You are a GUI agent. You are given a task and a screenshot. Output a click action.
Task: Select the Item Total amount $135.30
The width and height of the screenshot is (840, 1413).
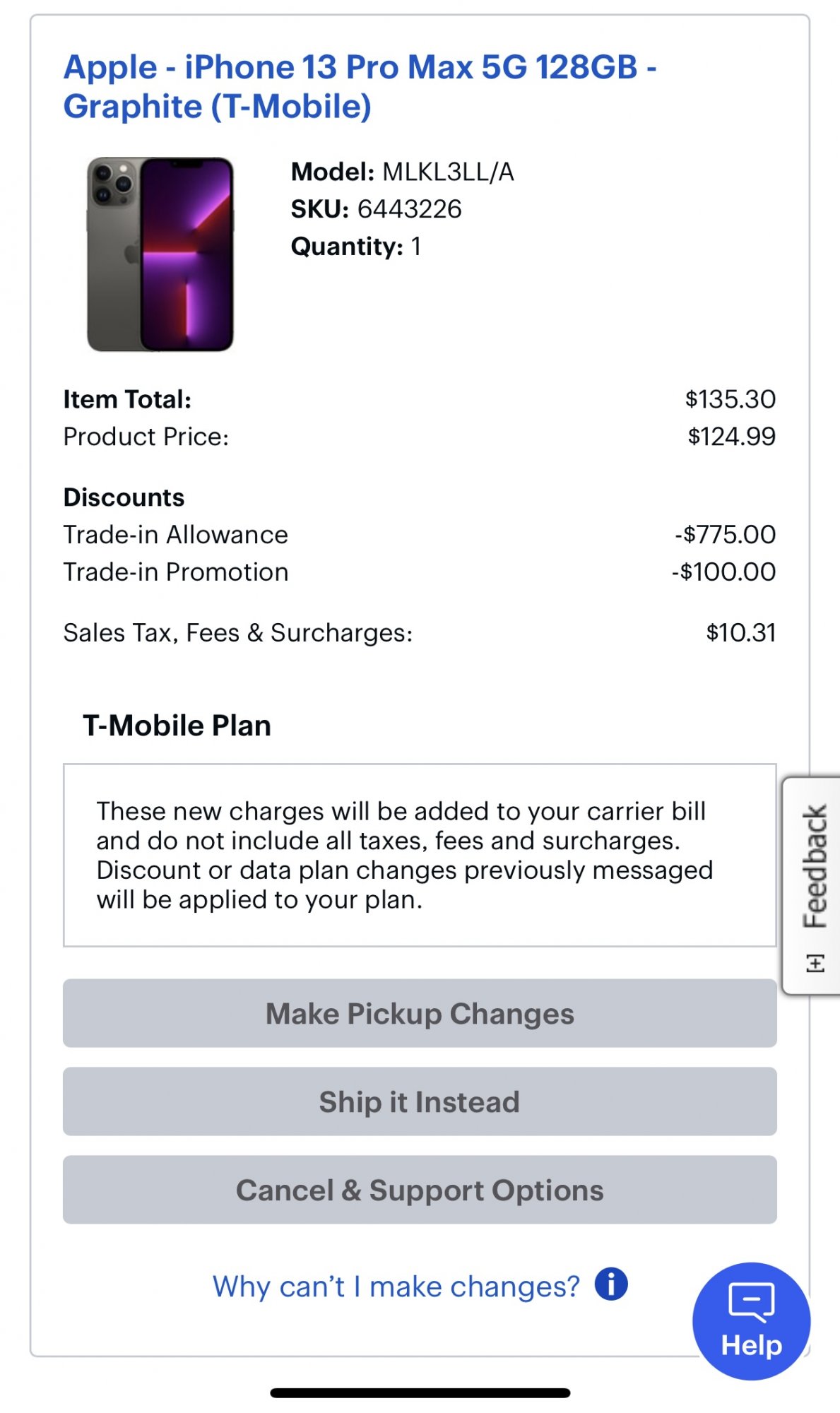click(730, 399)
